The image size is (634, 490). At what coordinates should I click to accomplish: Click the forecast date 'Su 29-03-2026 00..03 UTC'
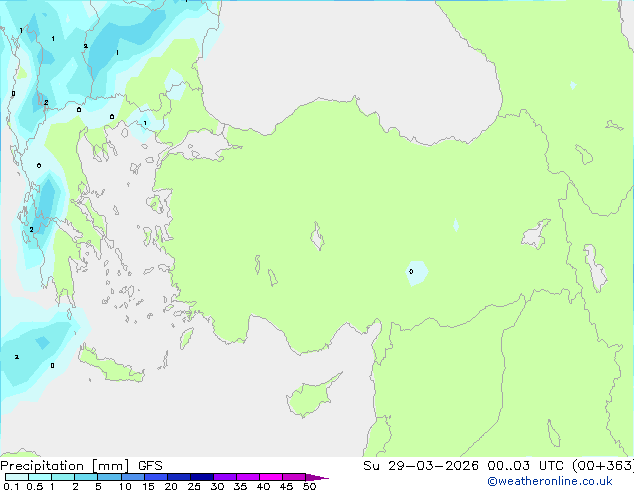(x=463, y=465)
